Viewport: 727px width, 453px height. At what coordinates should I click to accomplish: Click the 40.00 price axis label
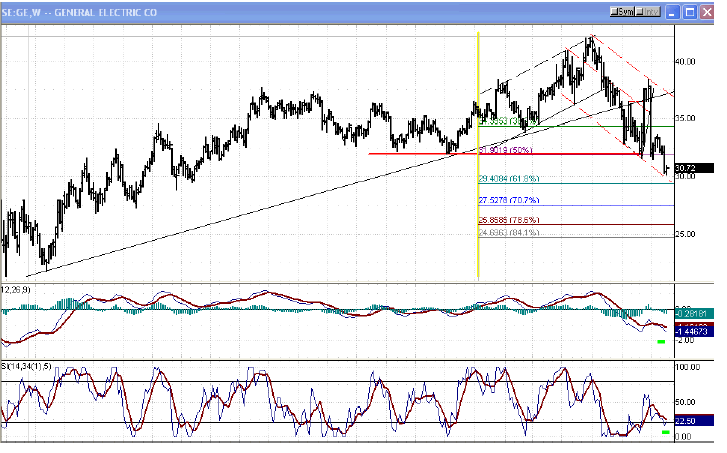(x=688, y=61)
